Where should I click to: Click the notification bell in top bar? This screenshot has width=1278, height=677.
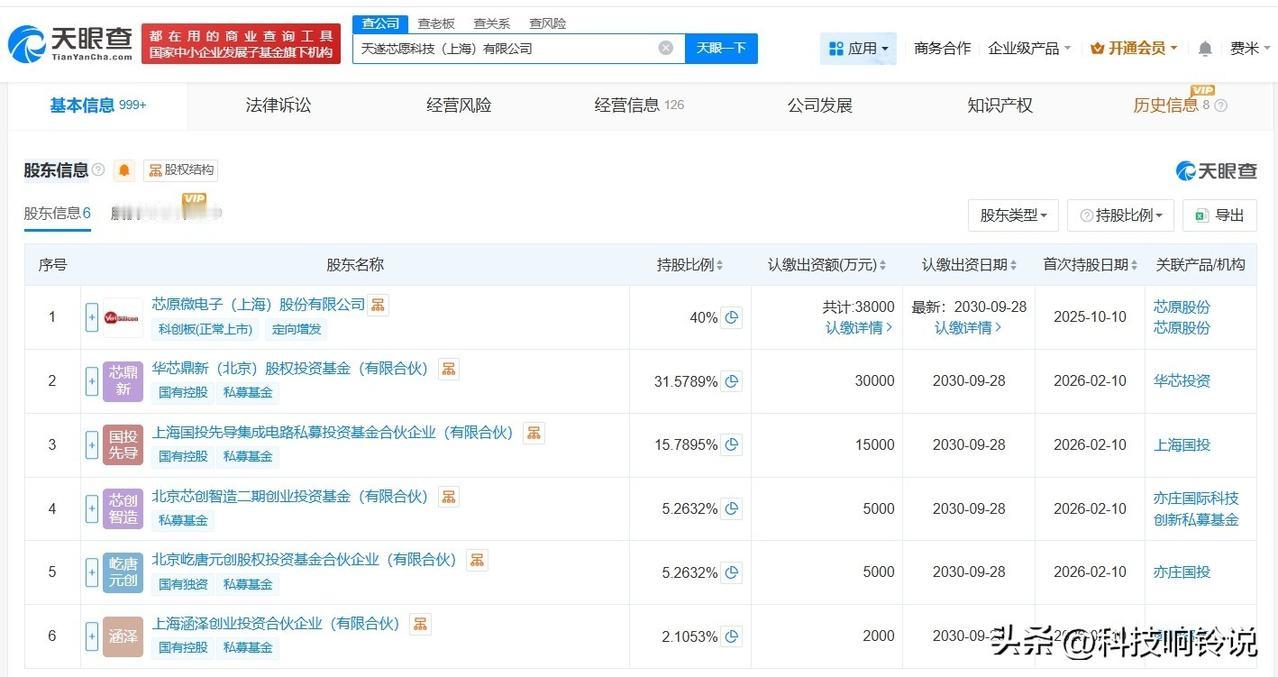click(x=1205, y=48)
